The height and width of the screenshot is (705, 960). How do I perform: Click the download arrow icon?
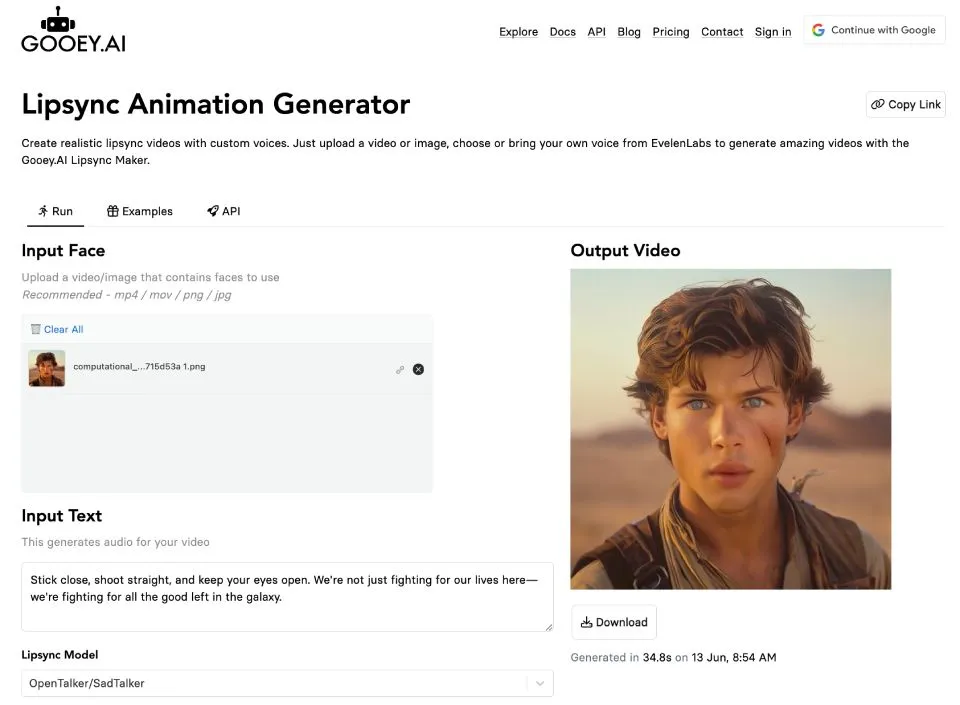[587, 622]
